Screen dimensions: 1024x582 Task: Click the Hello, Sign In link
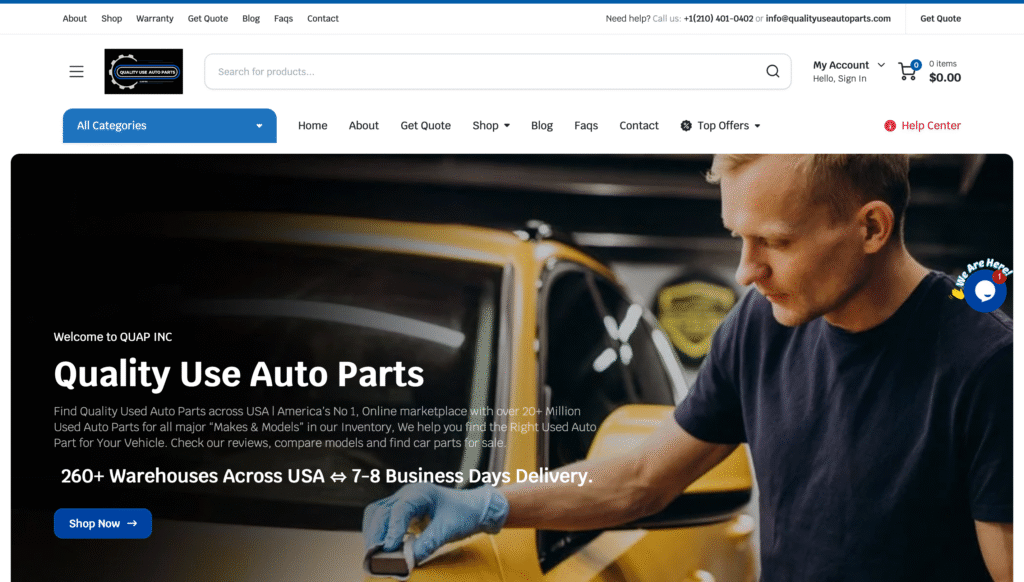point(840,78)
